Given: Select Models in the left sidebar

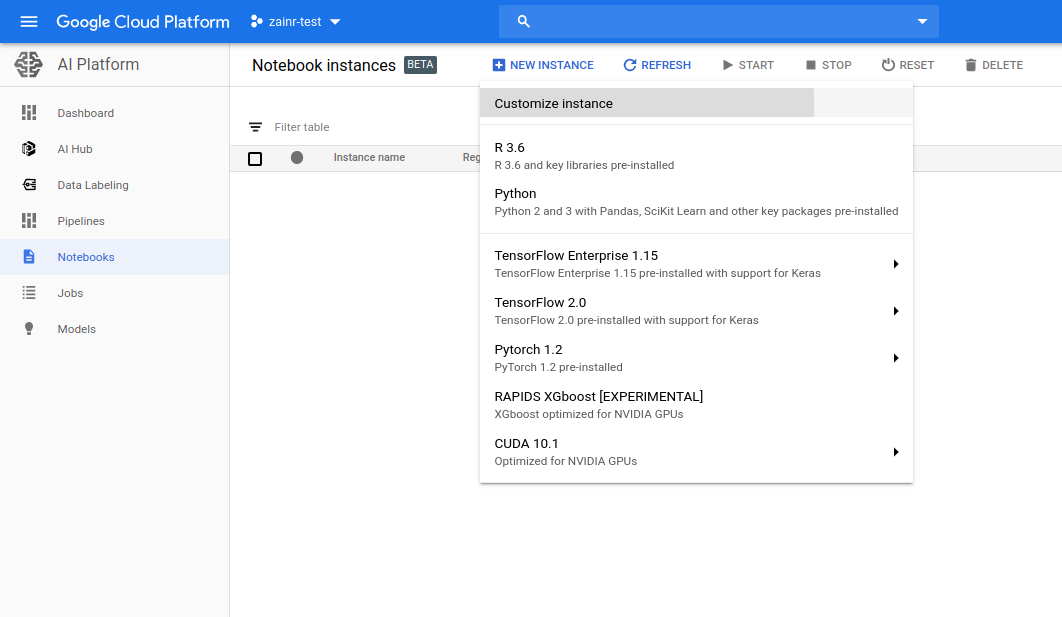Looking at the screenshot, I should [x=75, y=328].
